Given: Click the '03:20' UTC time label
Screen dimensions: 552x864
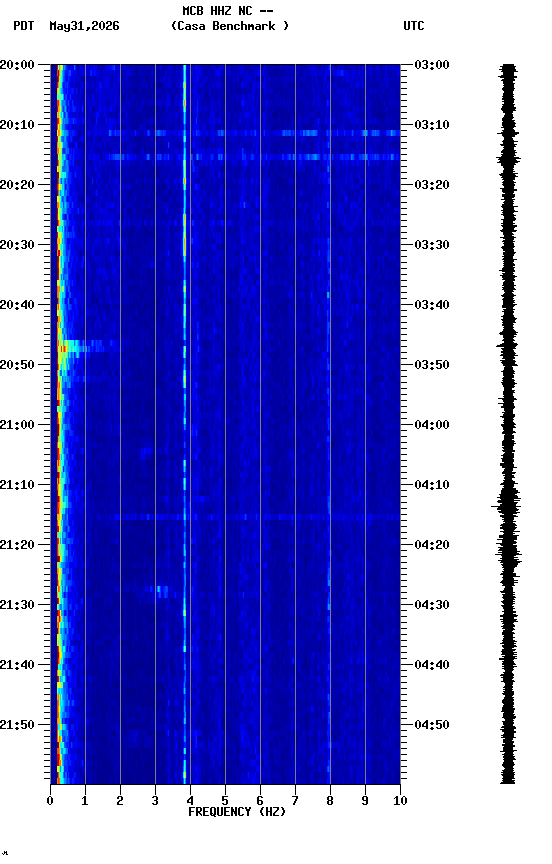Looking at the screenshot, I should tap(432, 185).
